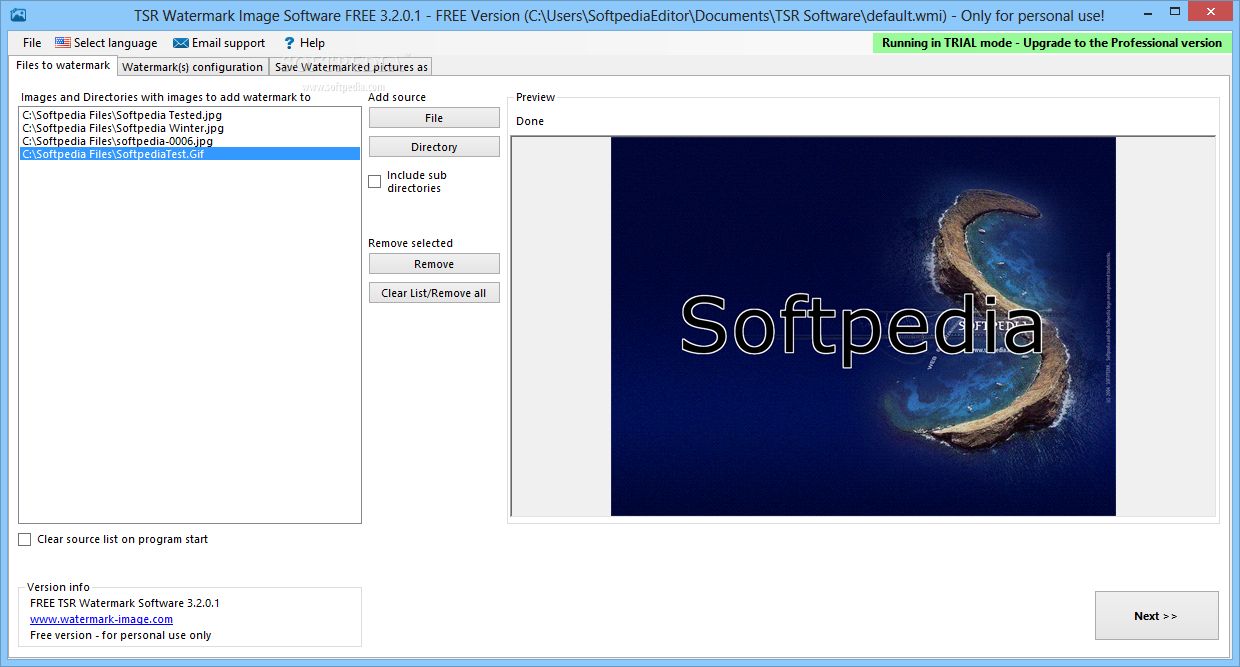This screenshot has width=1240, height=667.
Task: Add source Directory button
Action: pos(434,147)
